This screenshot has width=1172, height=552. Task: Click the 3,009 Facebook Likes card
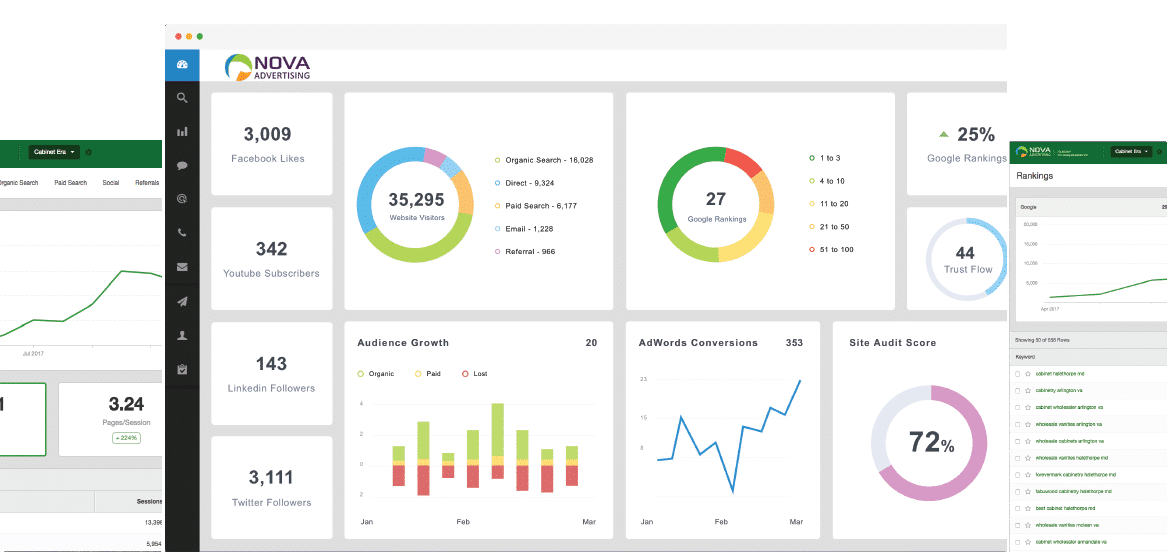tap(271, 143)
